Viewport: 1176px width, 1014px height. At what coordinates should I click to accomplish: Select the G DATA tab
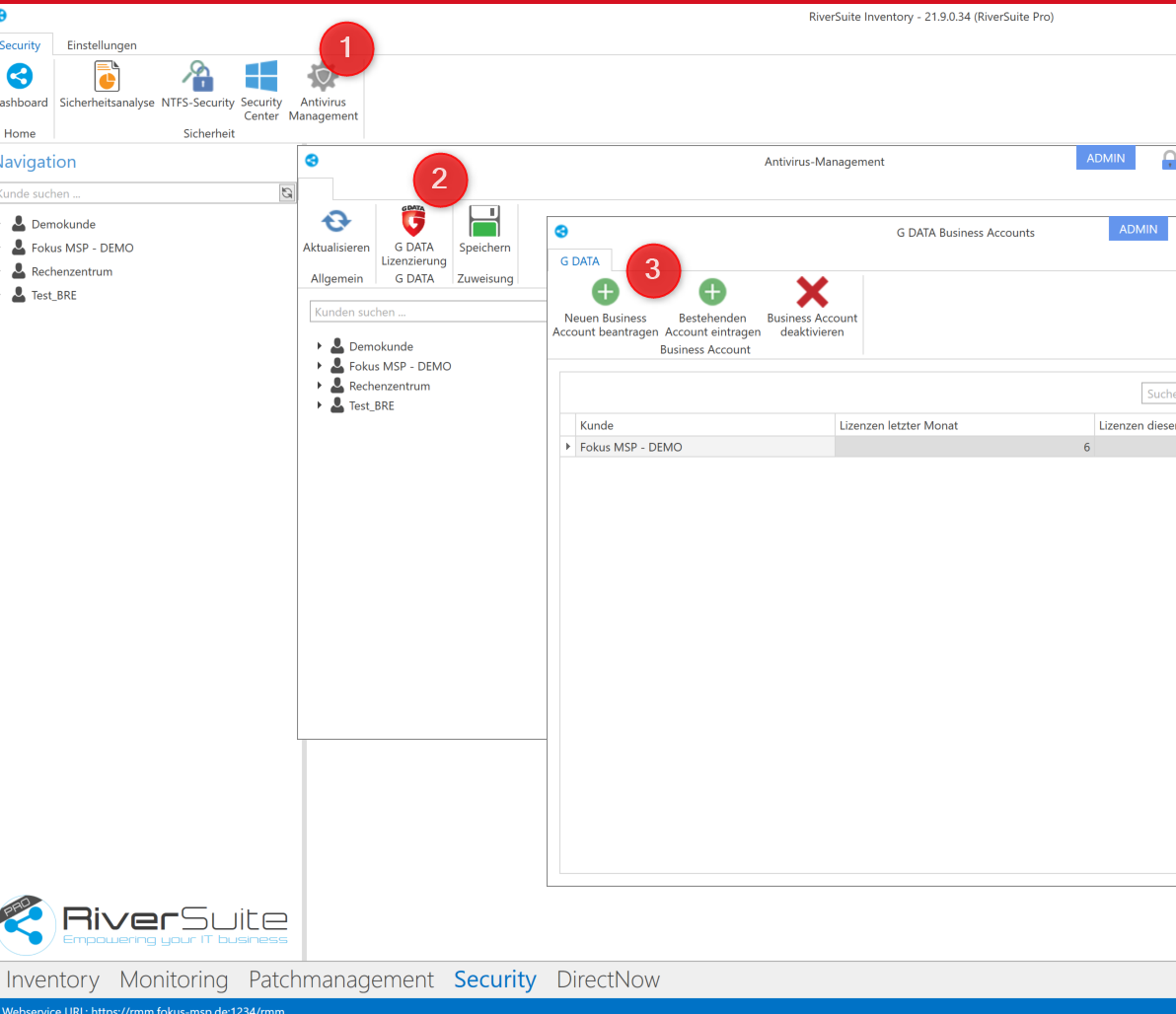(x=580, y=261)
